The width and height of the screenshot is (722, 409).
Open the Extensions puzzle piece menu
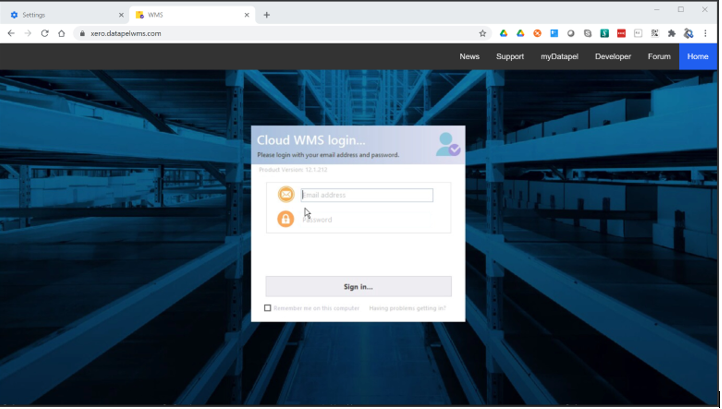point(671,33)
